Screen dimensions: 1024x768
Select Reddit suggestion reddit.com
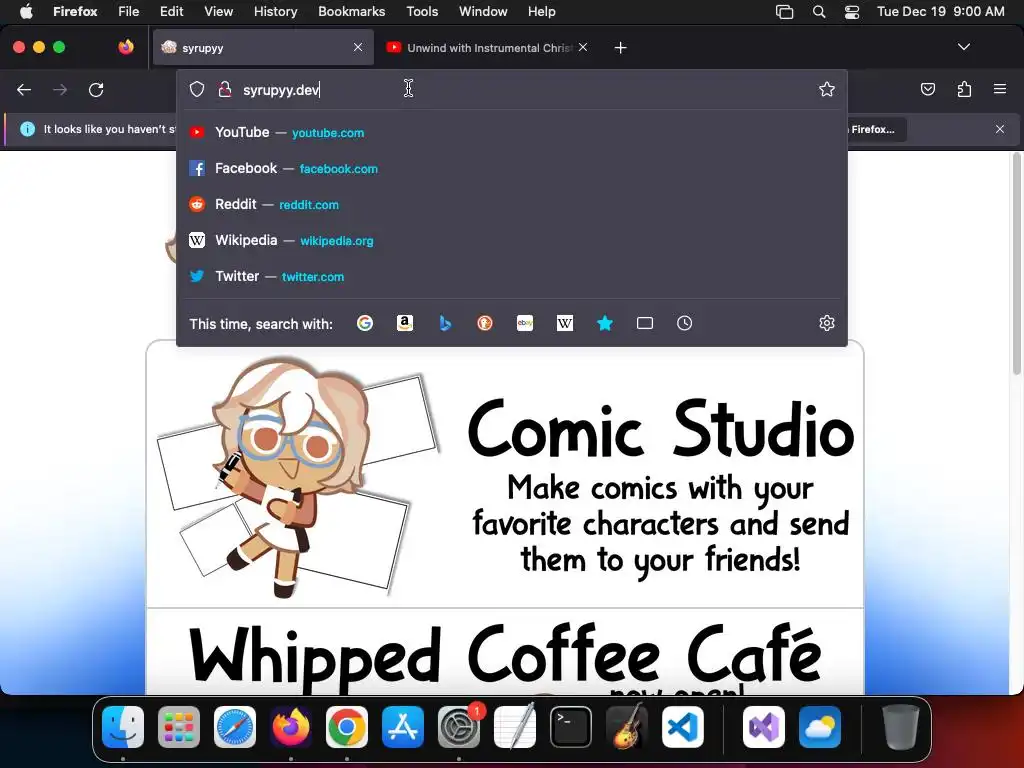(512, 204)
